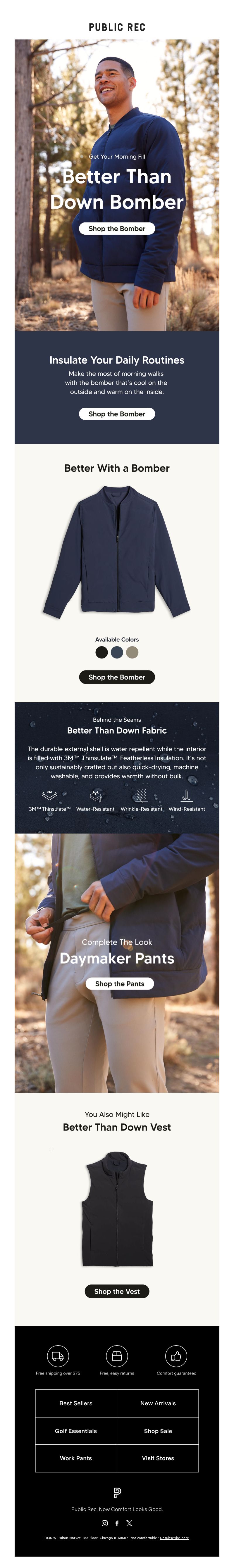Click the Comfort guaranteed thumbs-up icon
This screenshot has height=1568, width=234.
click(x=176, y=1356)
